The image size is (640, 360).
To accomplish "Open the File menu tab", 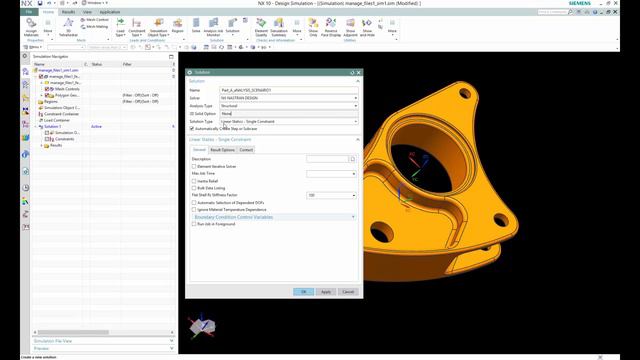I will [x=29, y=12].
